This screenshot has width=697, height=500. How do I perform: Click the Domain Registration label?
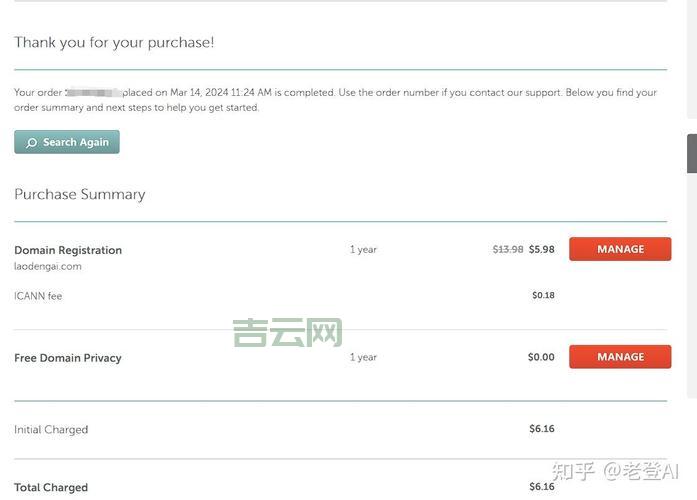coord(68,250)
